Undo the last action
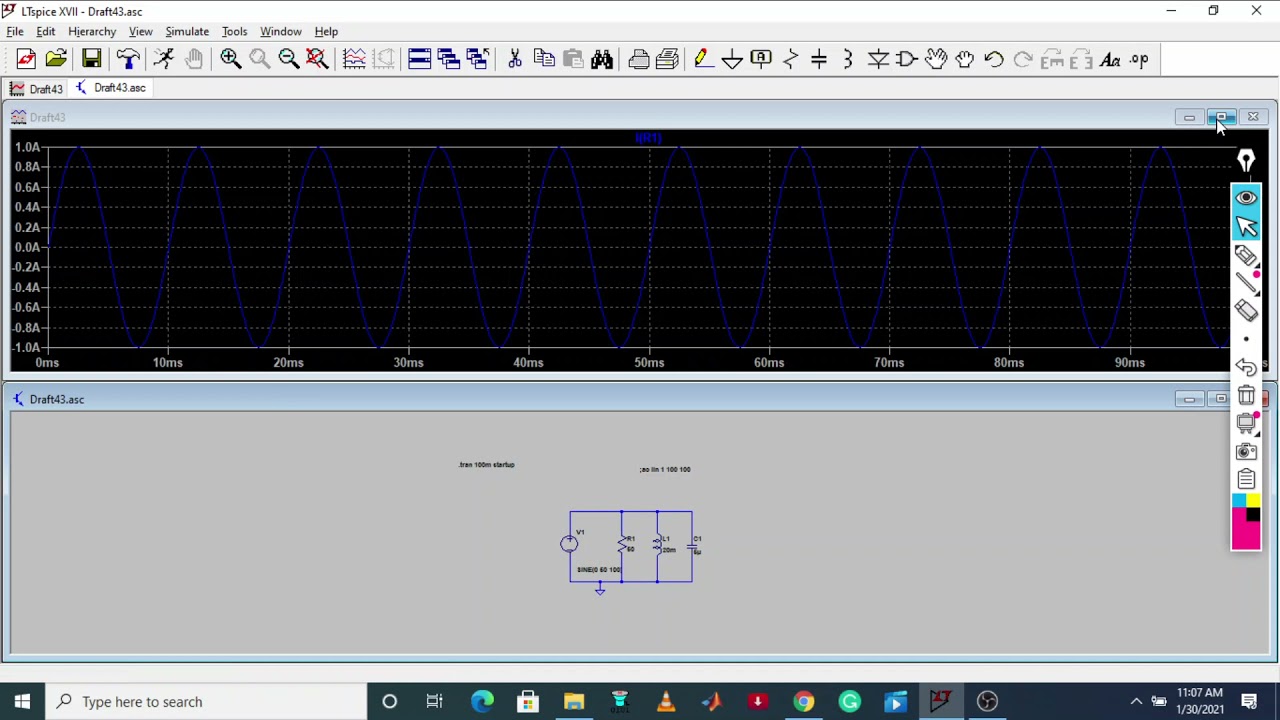The height and width of the screenshot is (720, 1280). (993, 60)
